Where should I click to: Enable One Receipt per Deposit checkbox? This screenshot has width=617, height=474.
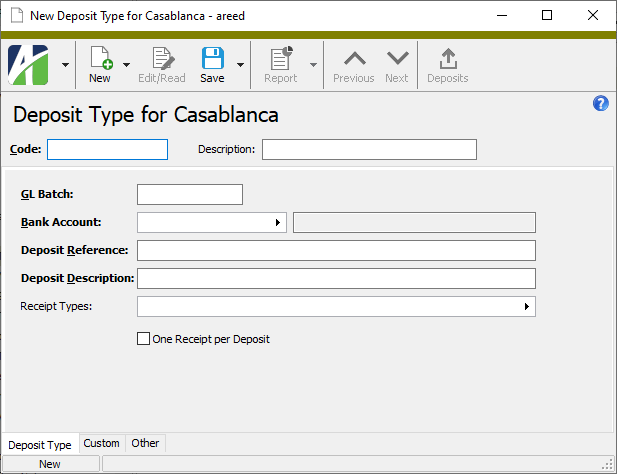click(x=143, y=339)
